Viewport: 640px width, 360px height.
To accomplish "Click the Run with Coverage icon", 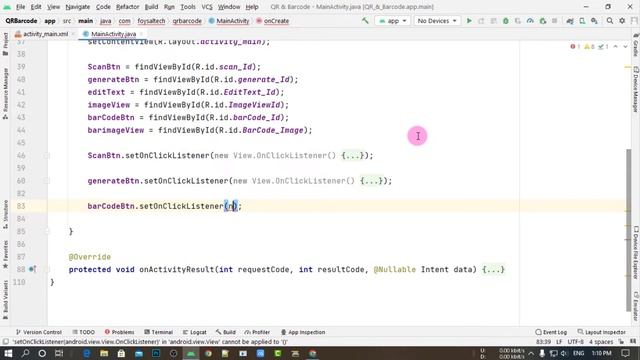I will click(518, 20).
